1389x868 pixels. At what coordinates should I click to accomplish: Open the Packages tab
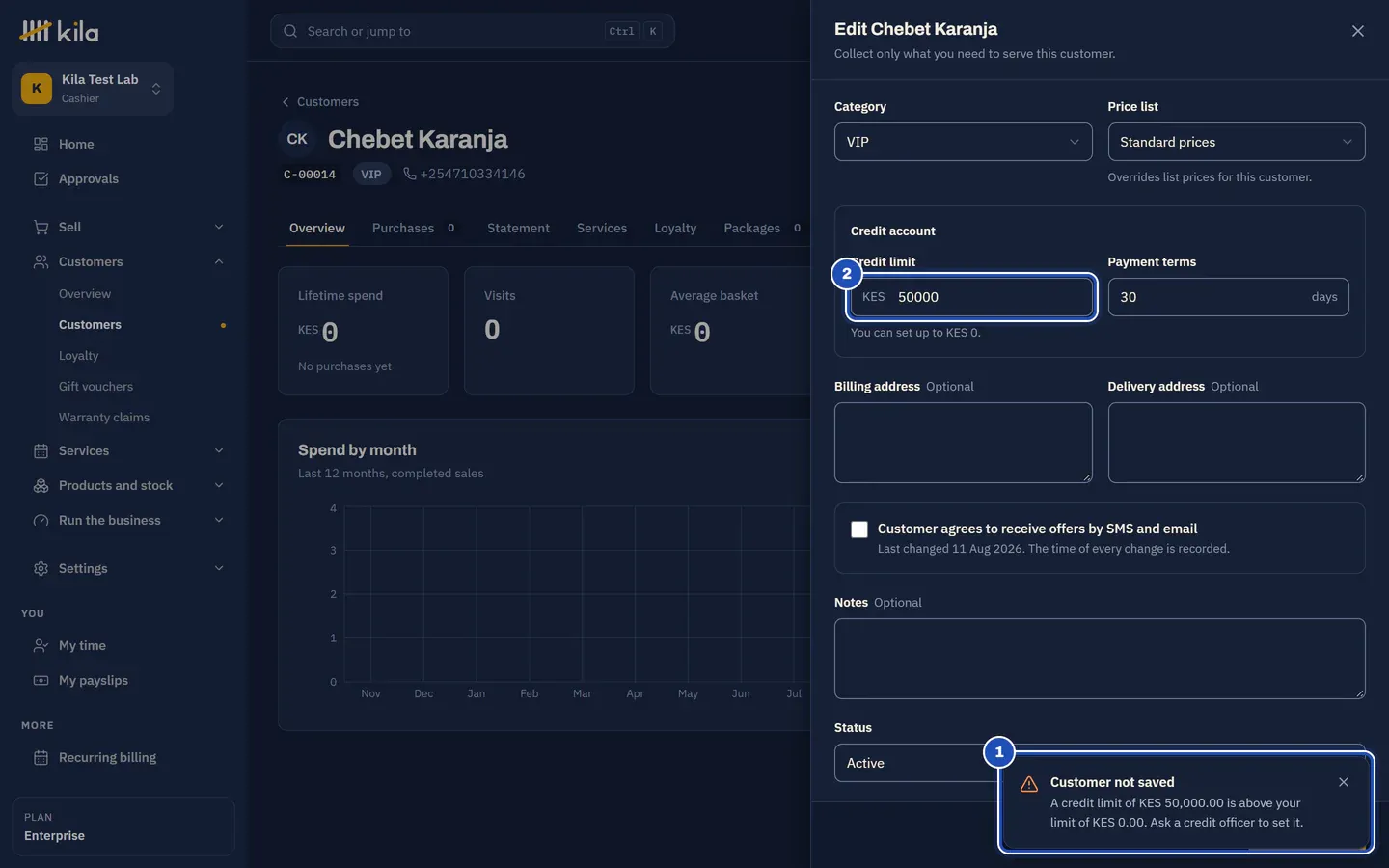(762, 229)
